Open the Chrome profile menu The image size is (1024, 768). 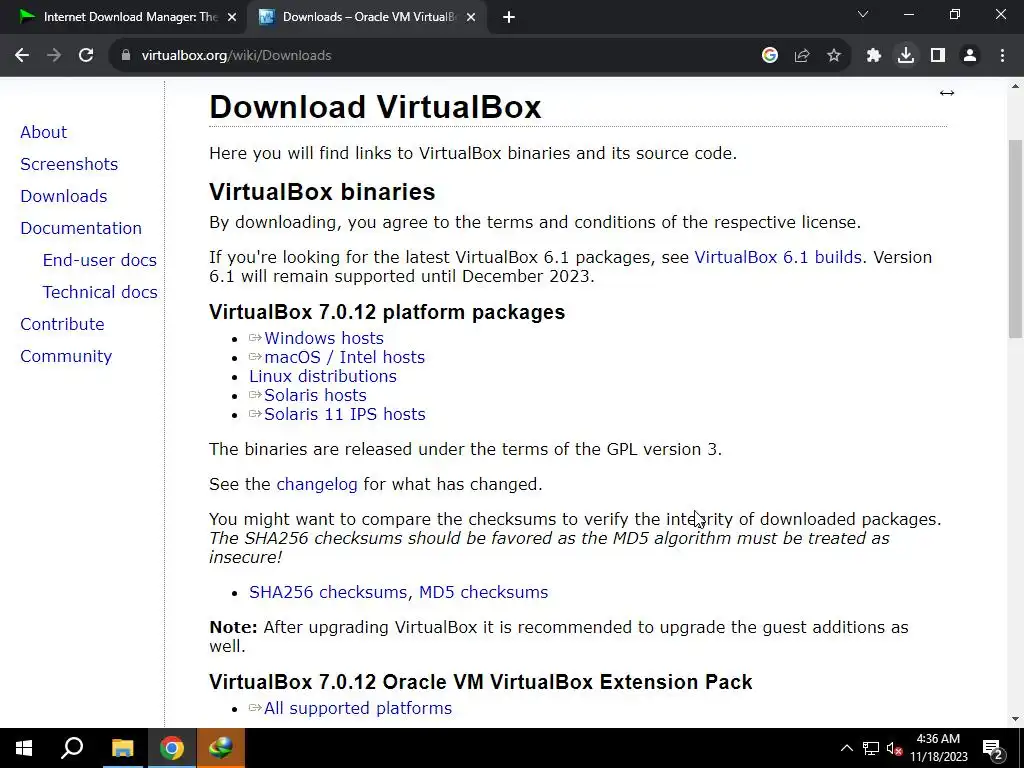[x=970, y=56]
